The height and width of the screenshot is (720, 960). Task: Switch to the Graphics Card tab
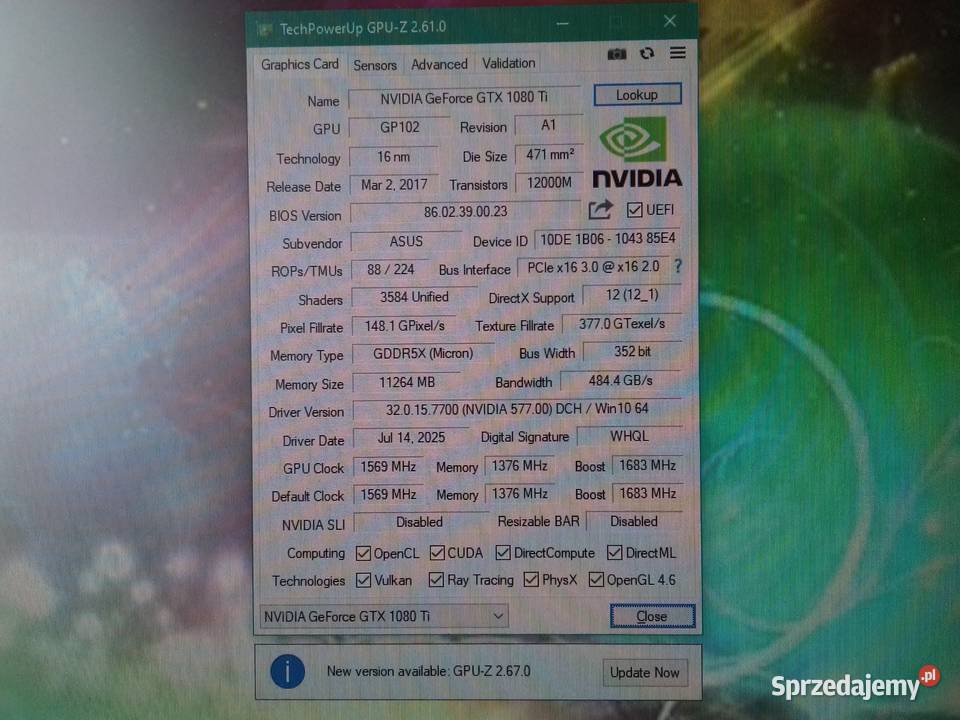(299, 64)
